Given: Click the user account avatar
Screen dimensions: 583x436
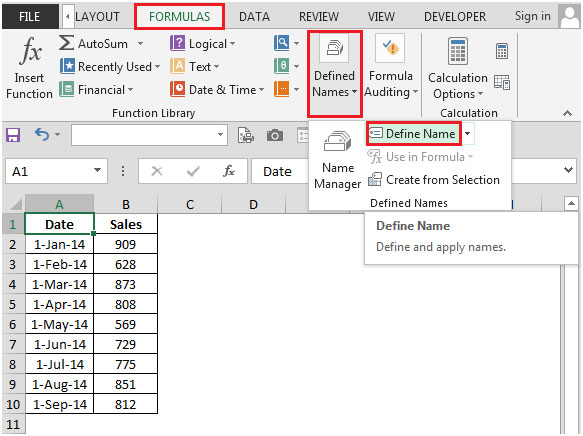Looking at the screenshot, I should click(x=569, y=16).
